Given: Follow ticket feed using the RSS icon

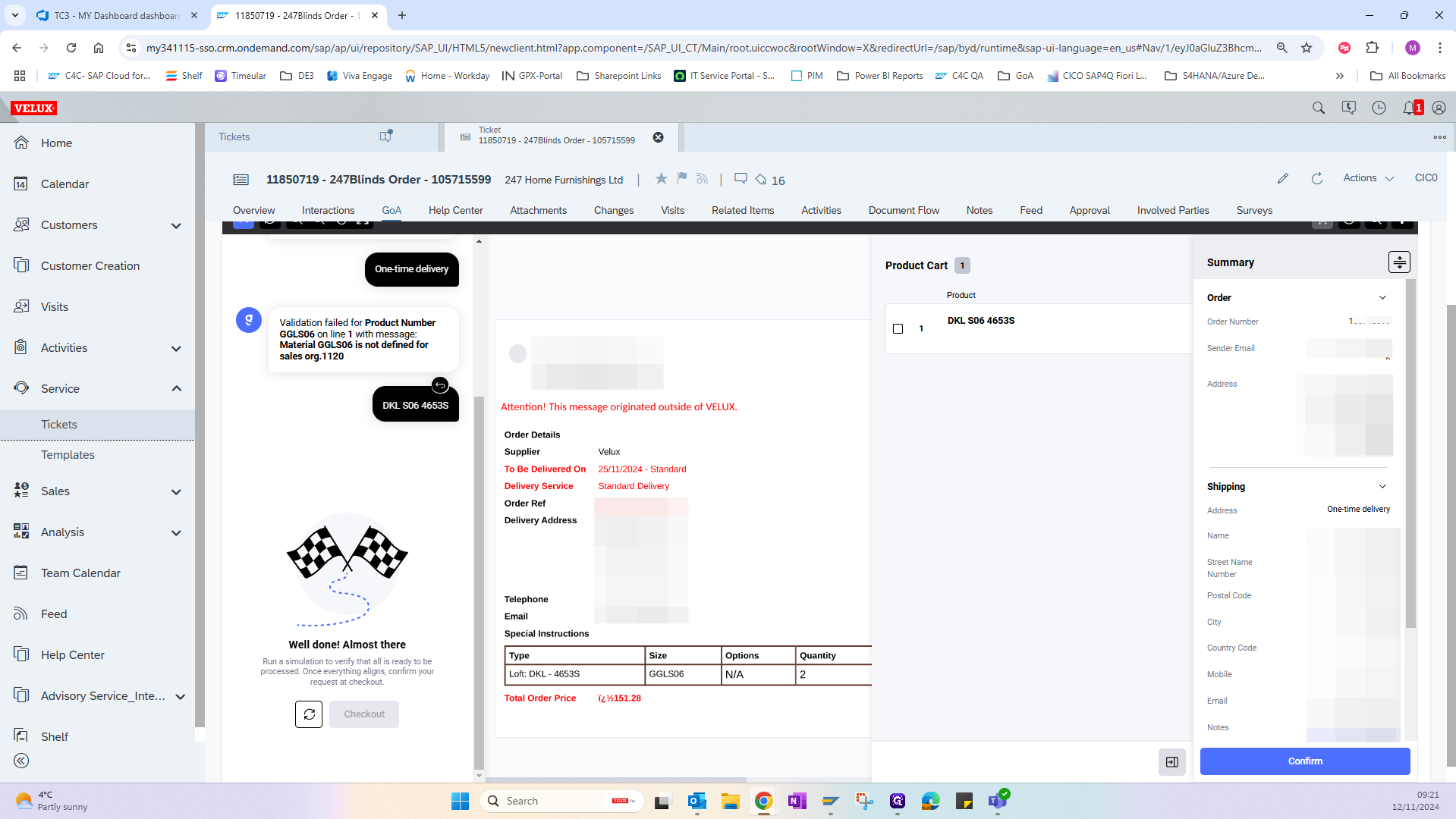Looking at the screenshot, I should click(703, 178).
